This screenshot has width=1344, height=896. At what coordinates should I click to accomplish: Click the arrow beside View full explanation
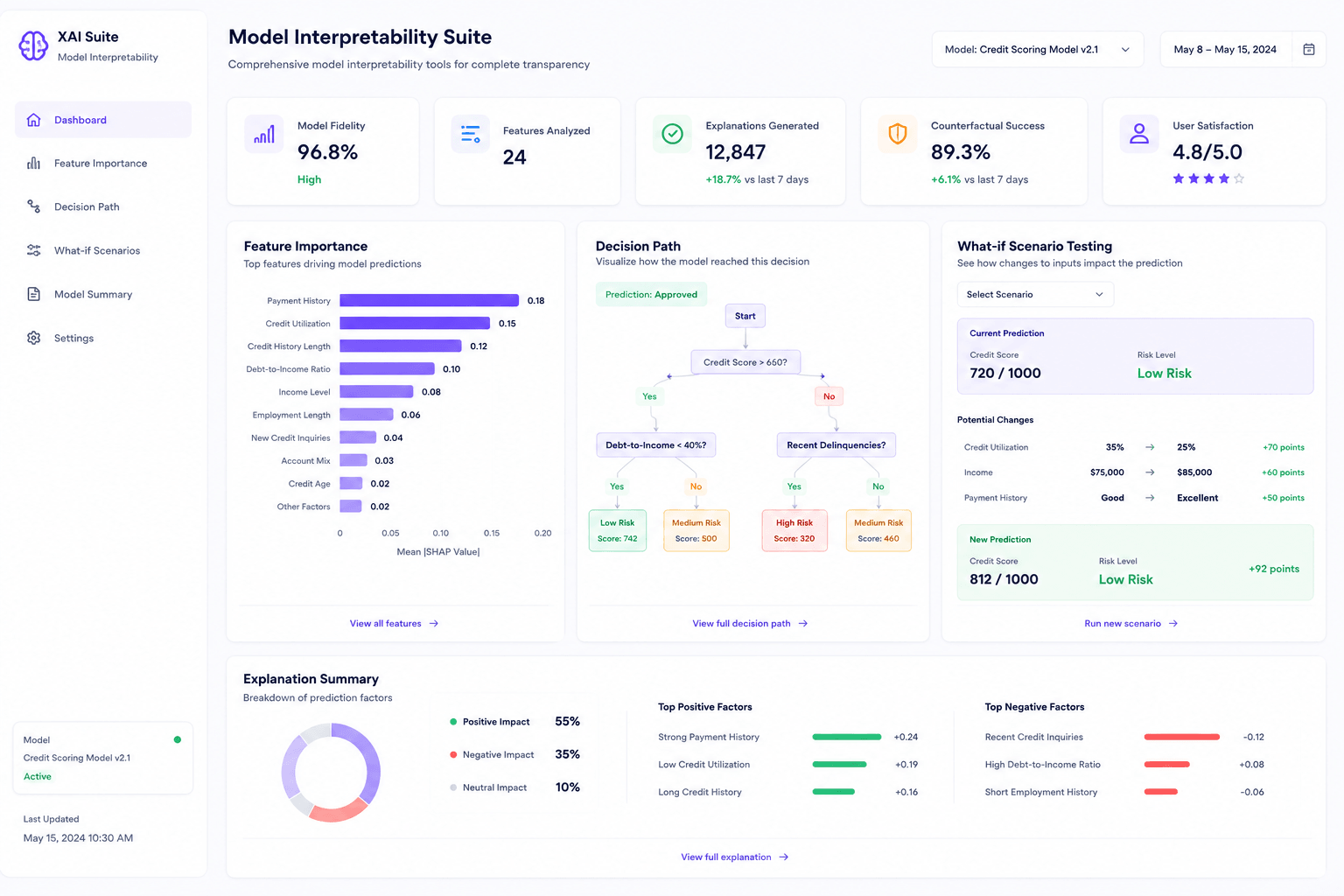click(784, 857)
